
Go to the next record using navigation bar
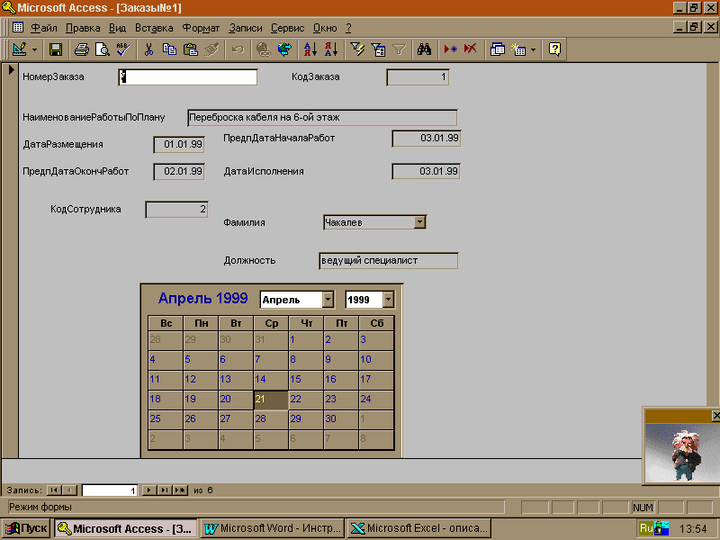(x=149, y=490)
